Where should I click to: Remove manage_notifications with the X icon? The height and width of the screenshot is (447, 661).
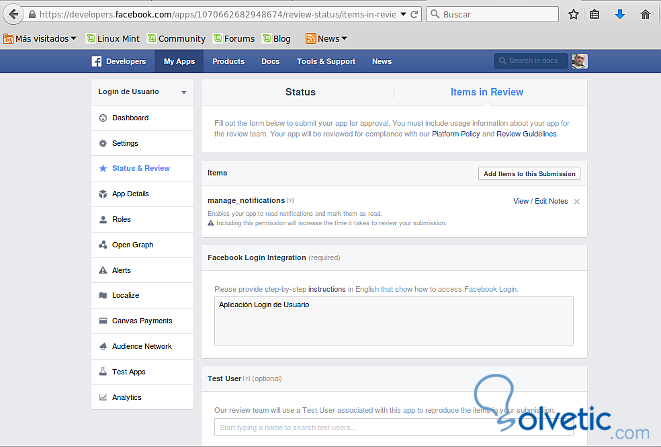577,202
